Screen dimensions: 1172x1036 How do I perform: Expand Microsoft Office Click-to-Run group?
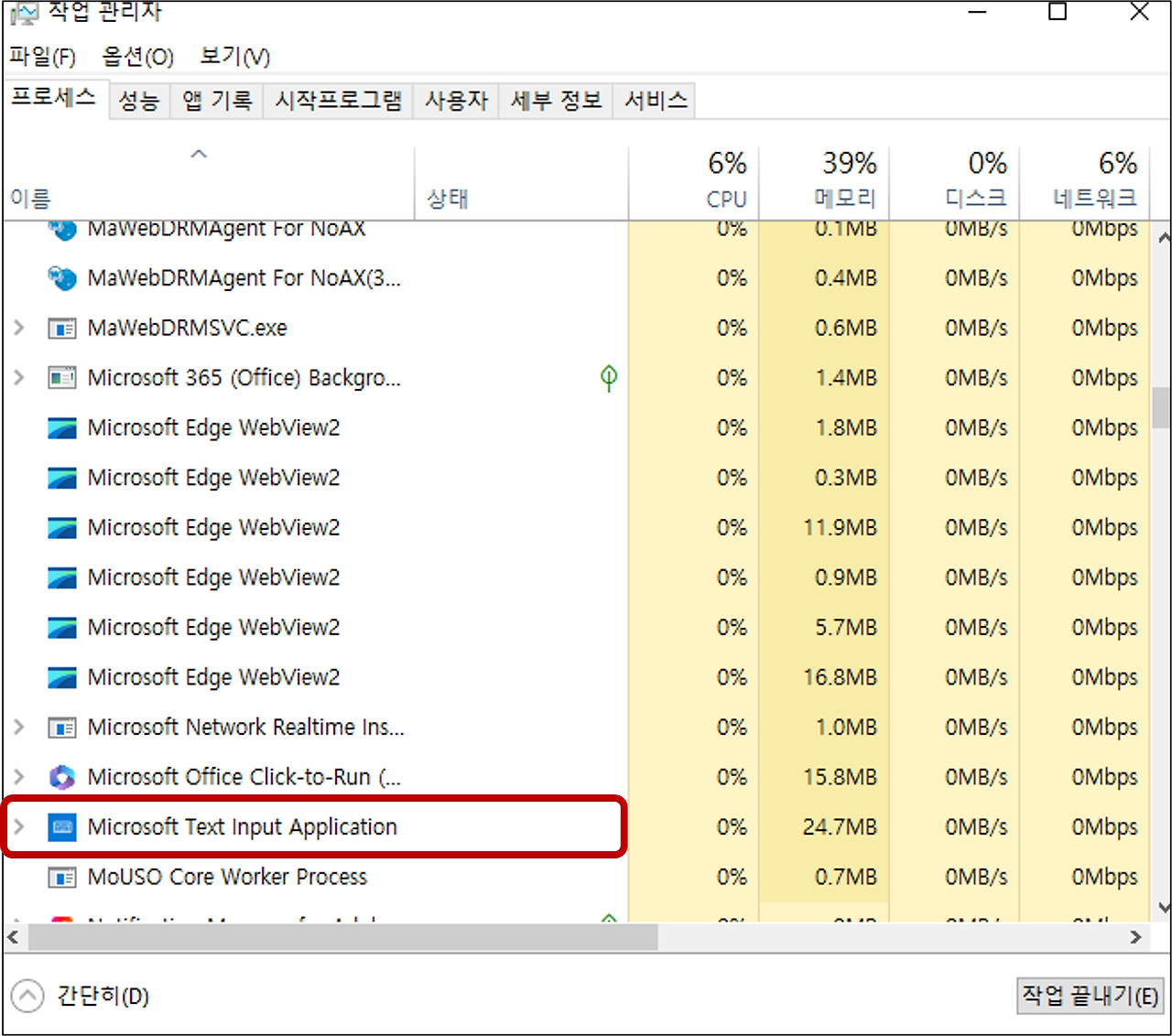[18, 777]
